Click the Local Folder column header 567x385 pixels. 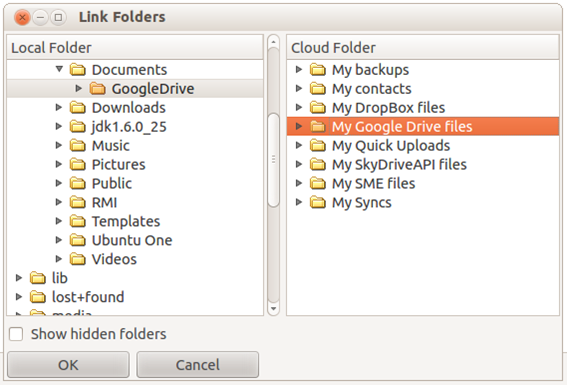click(135, 47)
